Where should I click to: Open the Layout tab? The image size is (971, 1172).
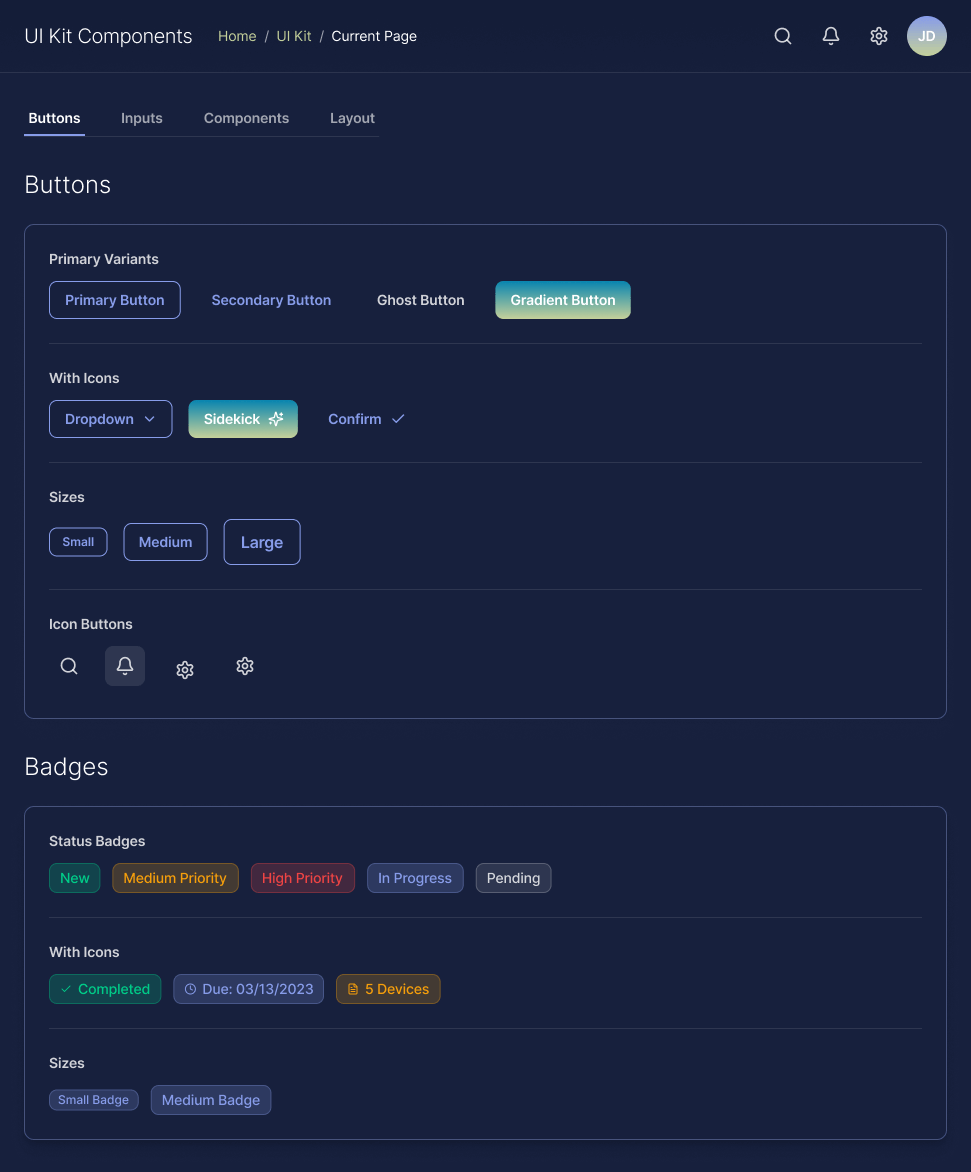click(352, 118)
